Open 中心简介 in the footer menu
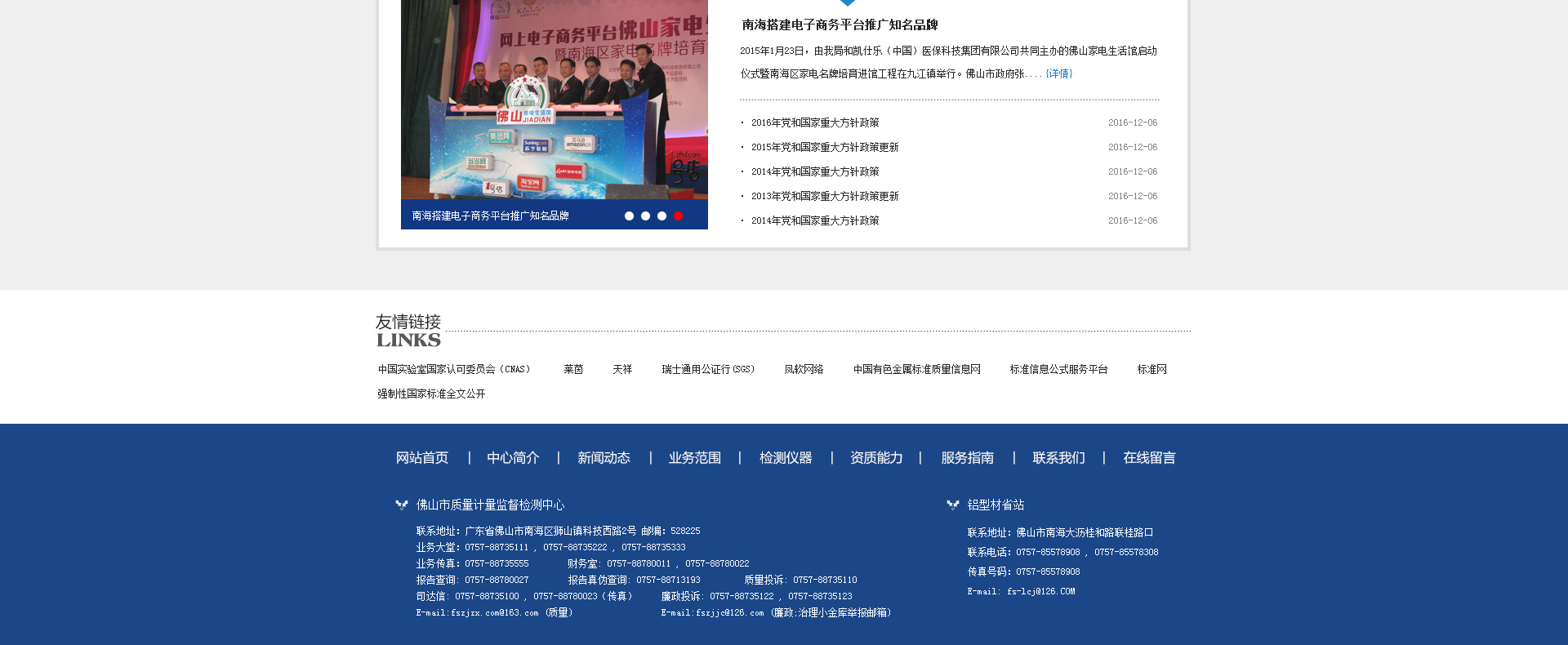This screenshot has width=1568, height=645. (513, 458)
